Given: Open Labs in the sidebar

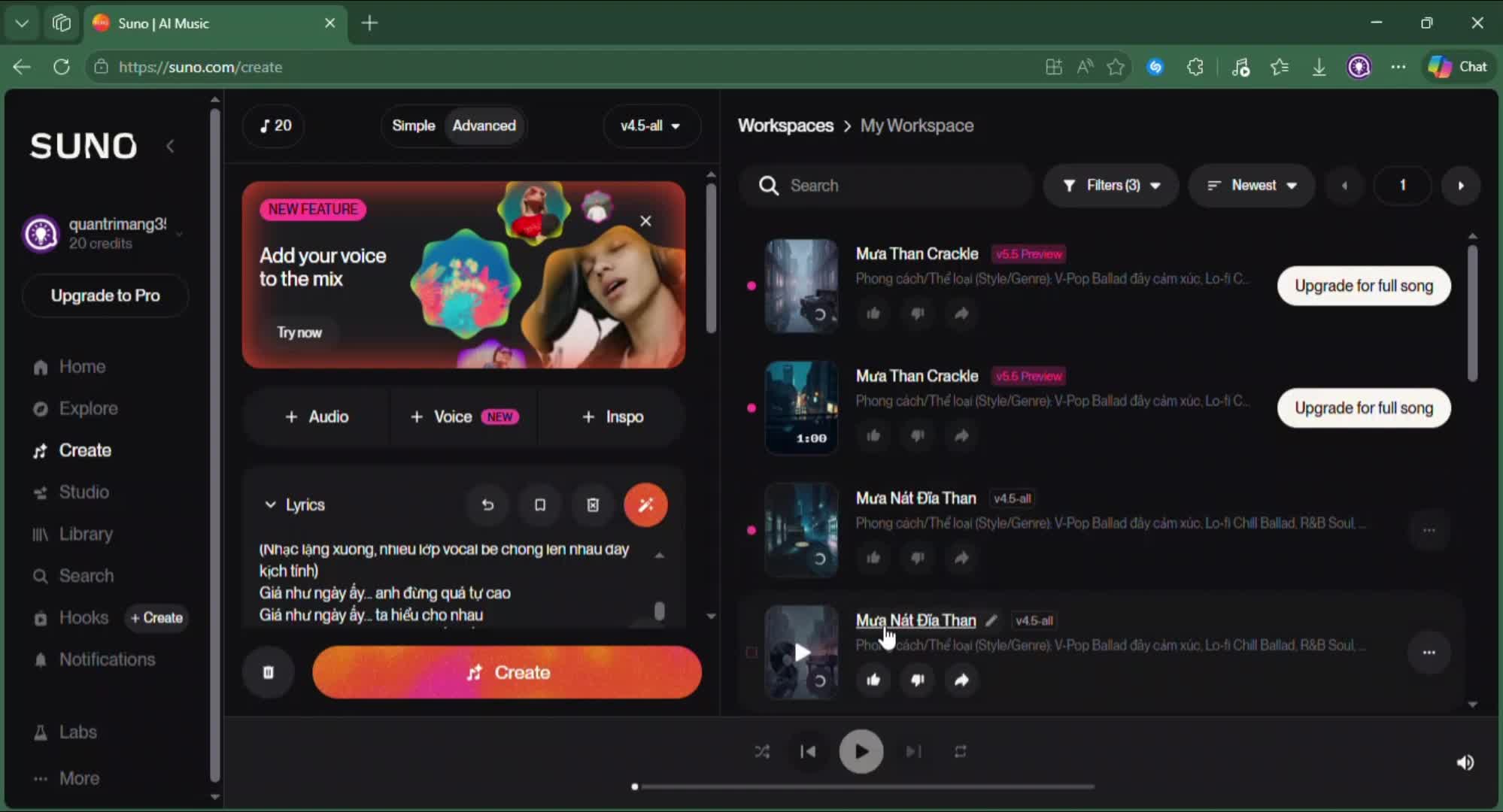Looking at the screenshot, I should pyautogui.click(x=65, y=732).
